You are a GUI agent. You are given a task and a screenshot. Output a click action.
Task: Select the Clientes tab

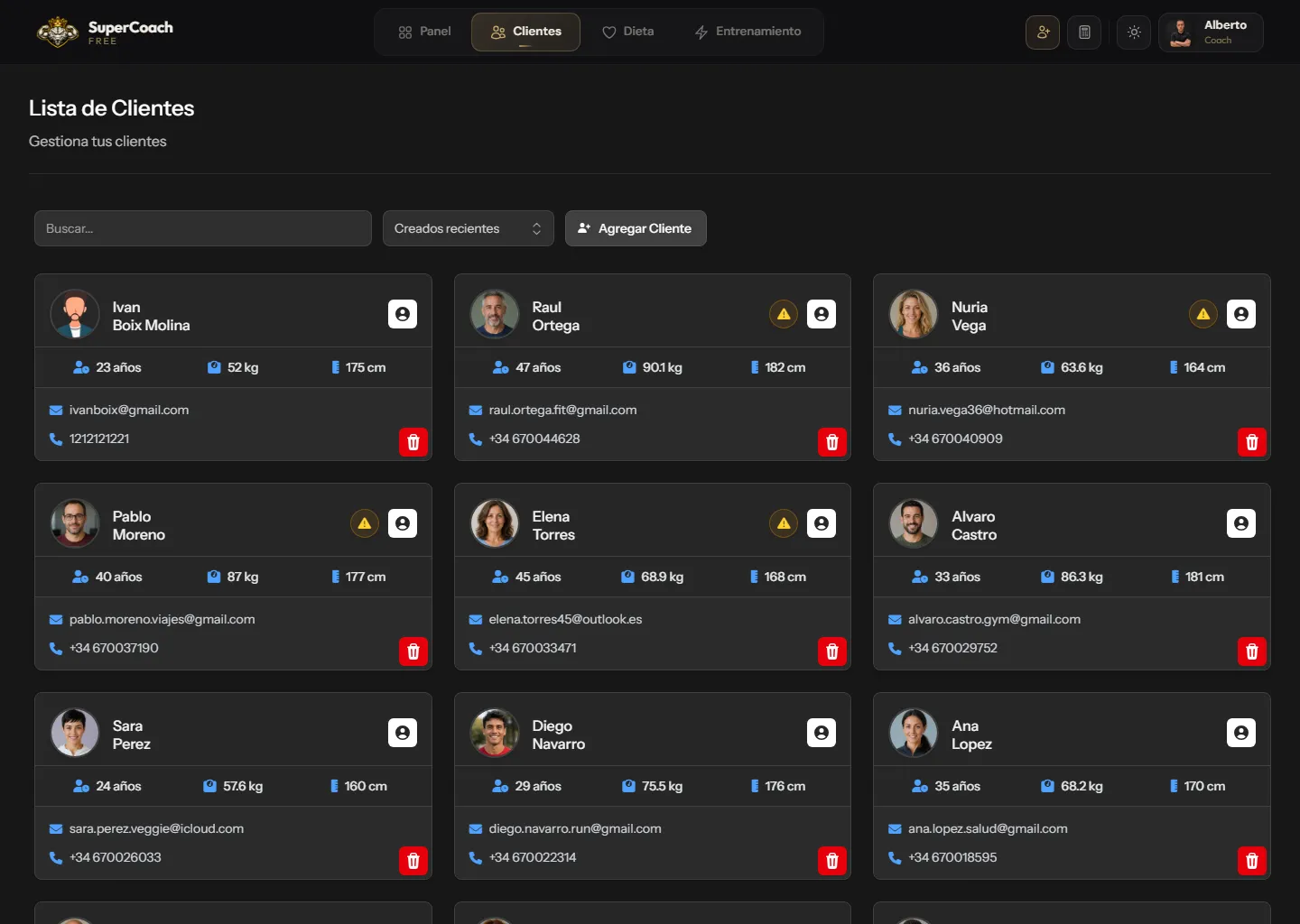(525, 32)
